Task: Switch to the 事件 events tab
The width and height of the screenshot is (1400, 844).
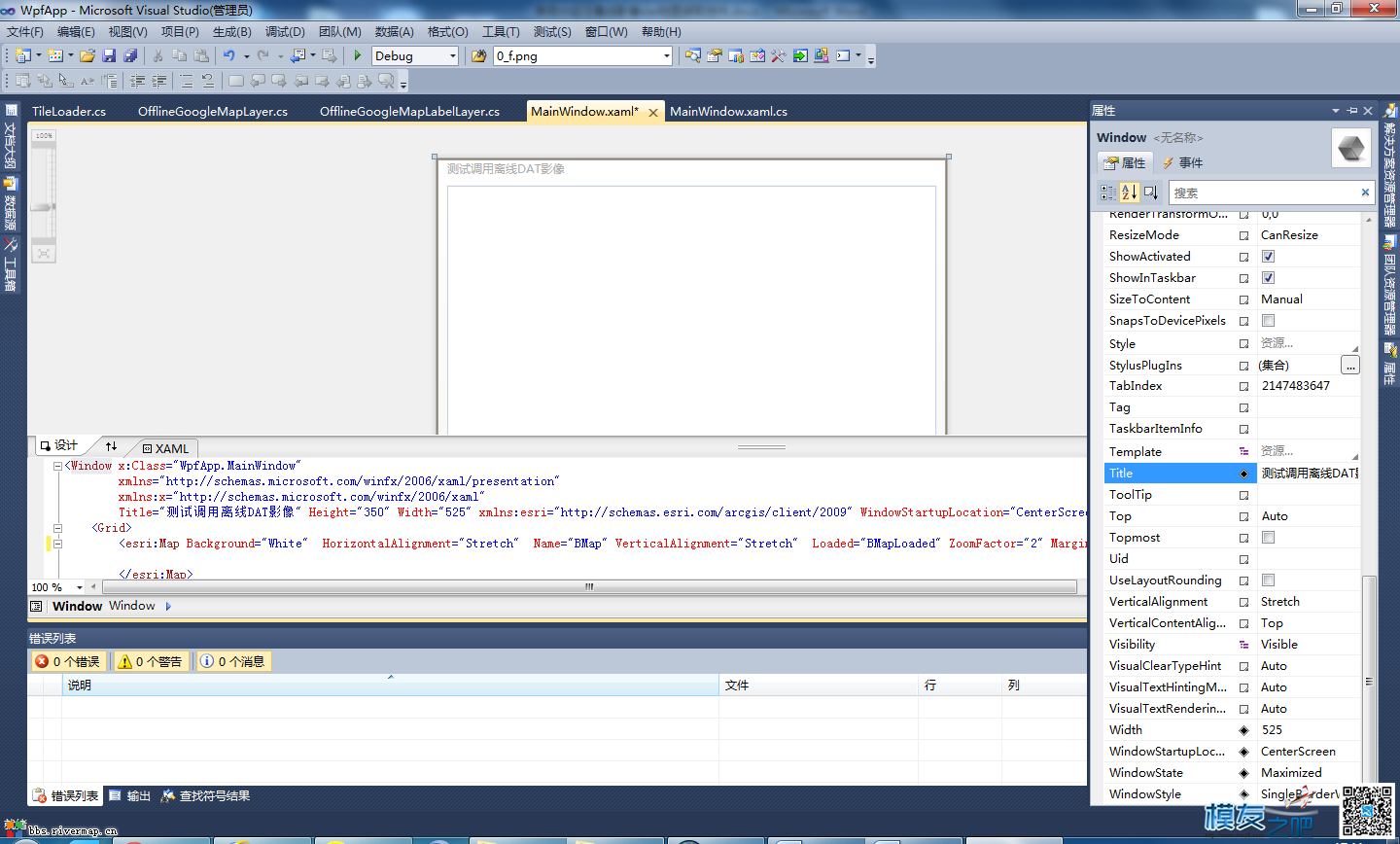Action: (x=1182, y=162)
